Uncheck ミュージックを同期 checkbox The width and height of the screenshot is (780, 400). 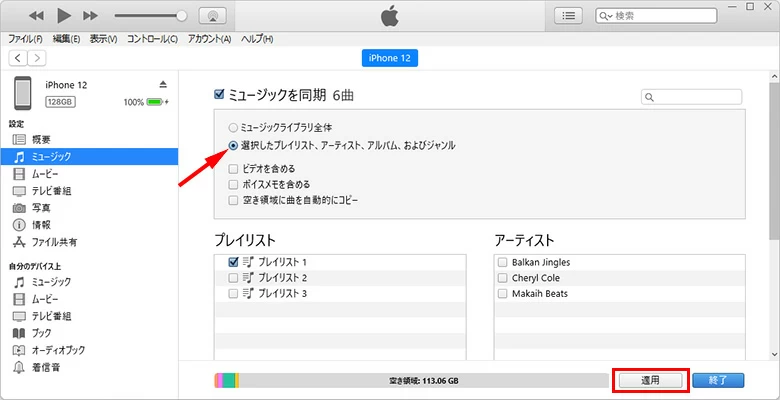(x=220, y=95)
